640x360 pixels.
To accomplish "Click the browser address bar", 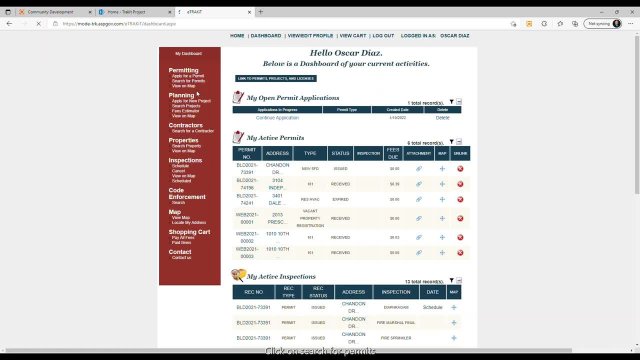I will [282, 24].
